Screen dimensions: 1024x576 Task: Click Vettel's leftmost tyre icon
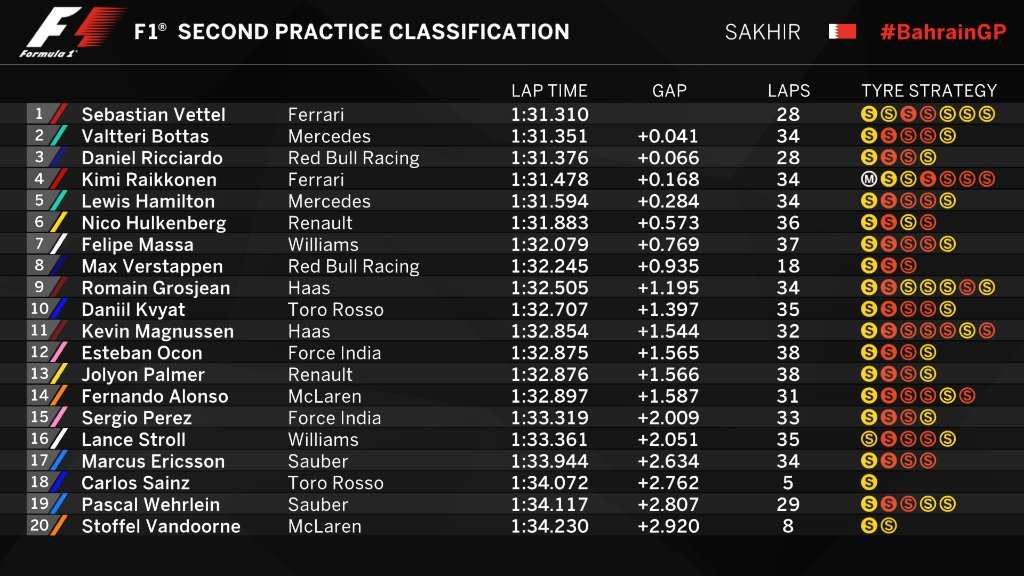click(x=869, y=115)
